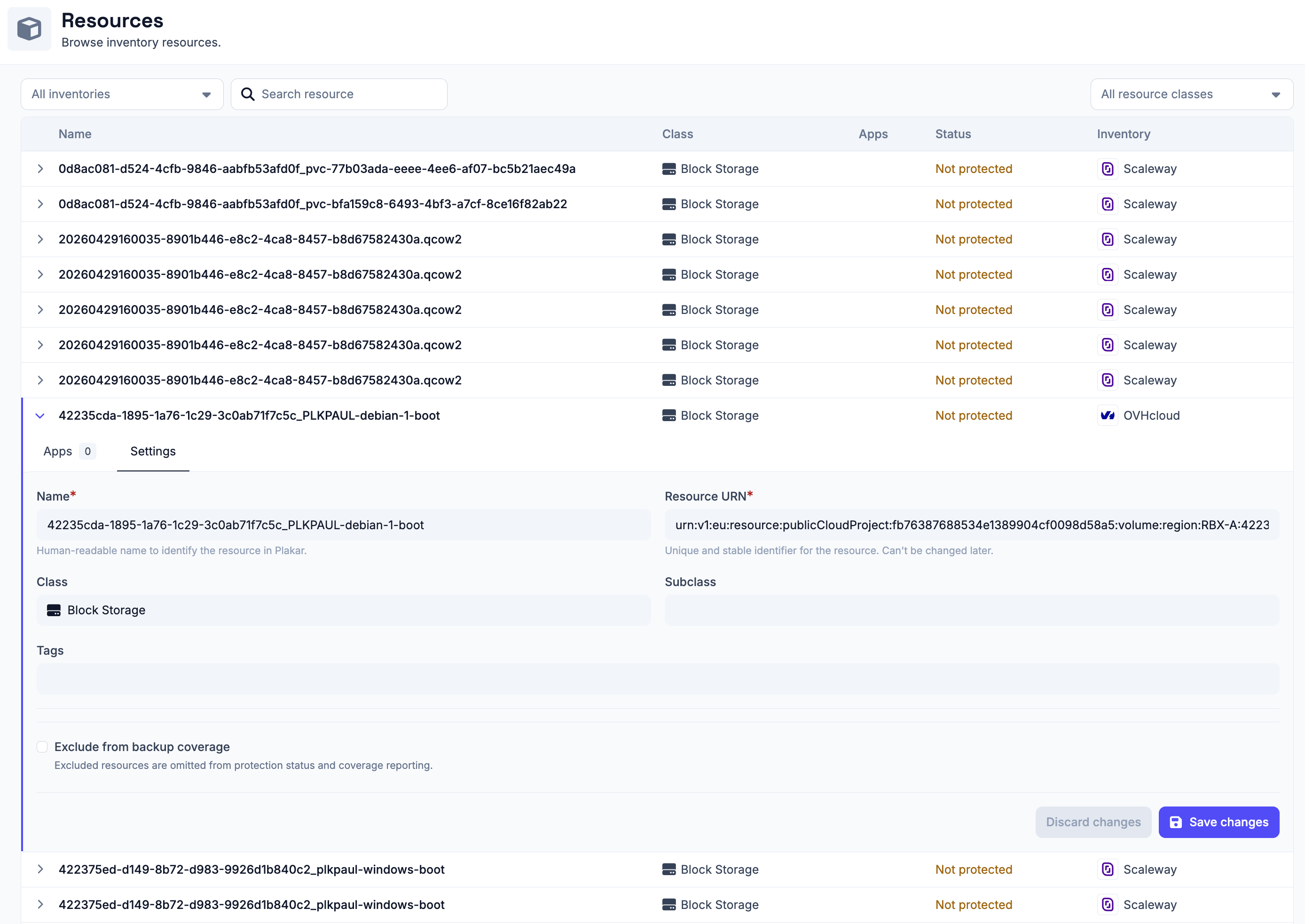This screenshot has width=1305, height=924.
Task: Collapse the PLKPAUL-debian-1-boot row
Action: pyautogui.click(x=40, y=415)
